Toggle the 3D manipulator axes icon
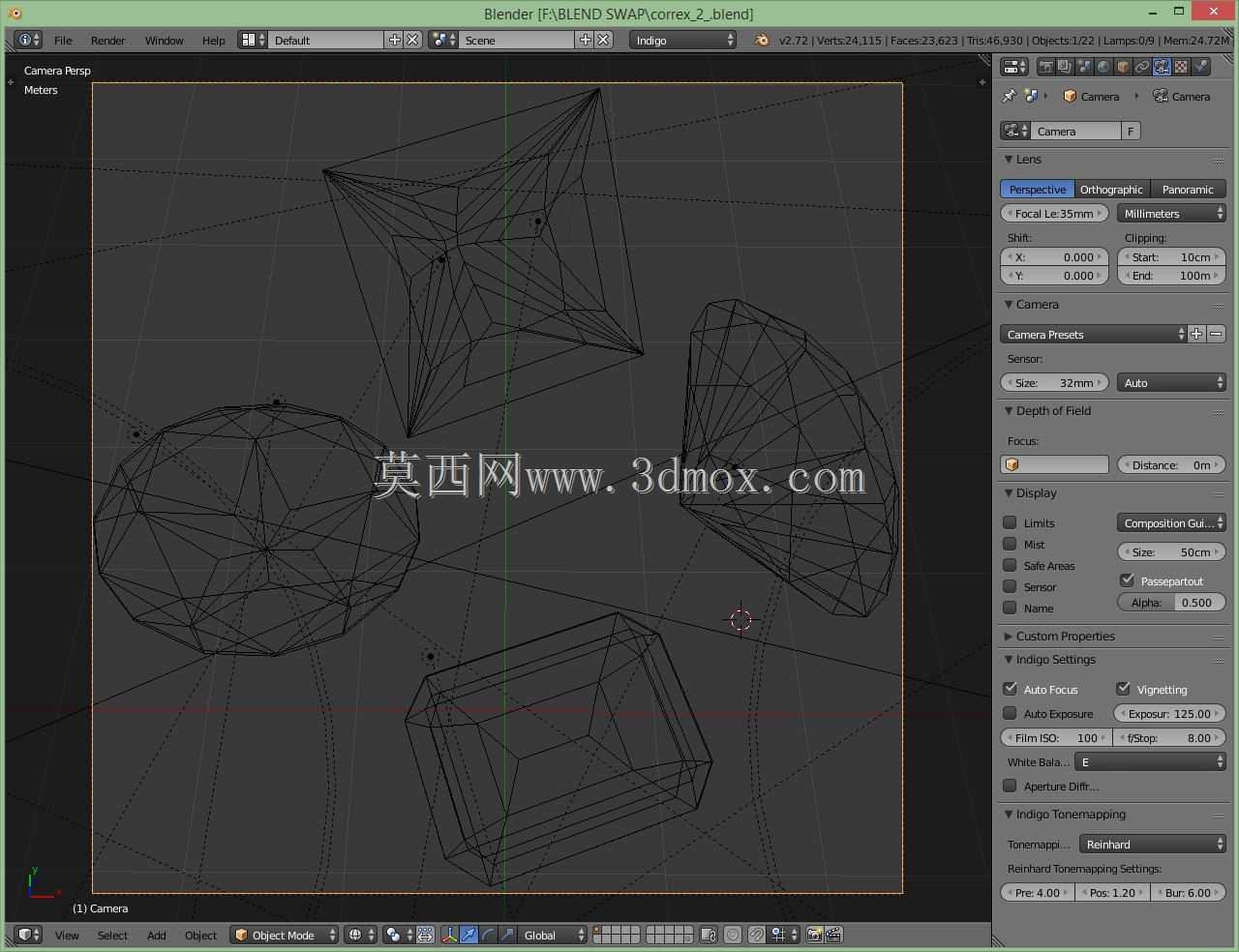The width and height of the screenshot is (1239, 952). click(449, 935)
